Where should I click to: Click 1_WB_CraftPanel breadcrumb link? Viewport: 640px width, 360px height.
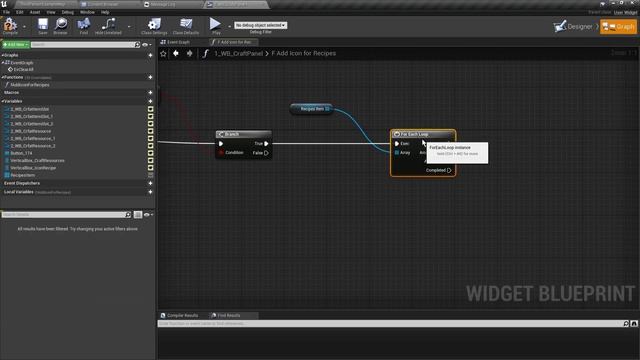click(x=238, y=53)
